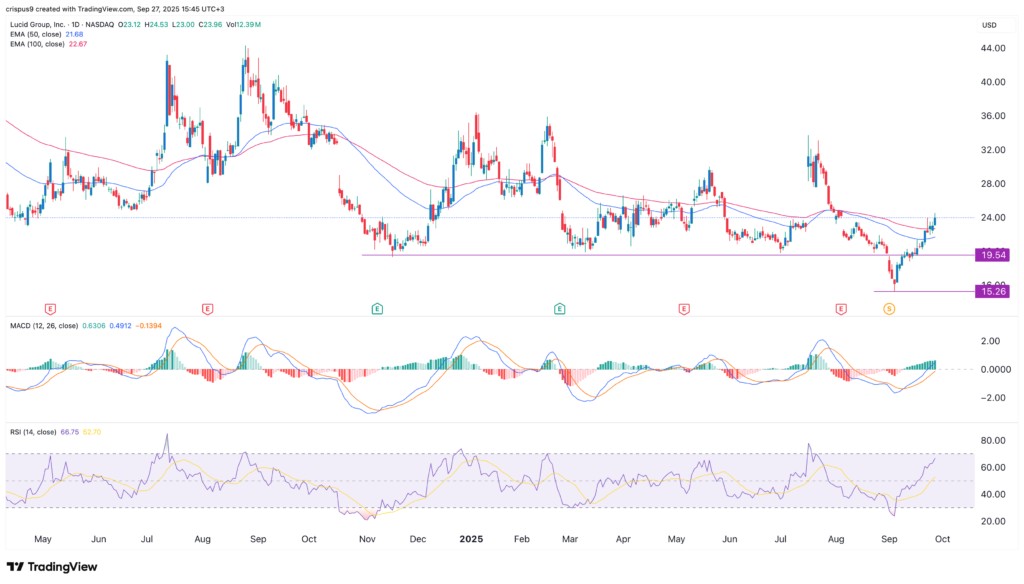The image size is (1024, 584).
Task: Click the earnings marker near November 2024
Action: tap(377, 309)
